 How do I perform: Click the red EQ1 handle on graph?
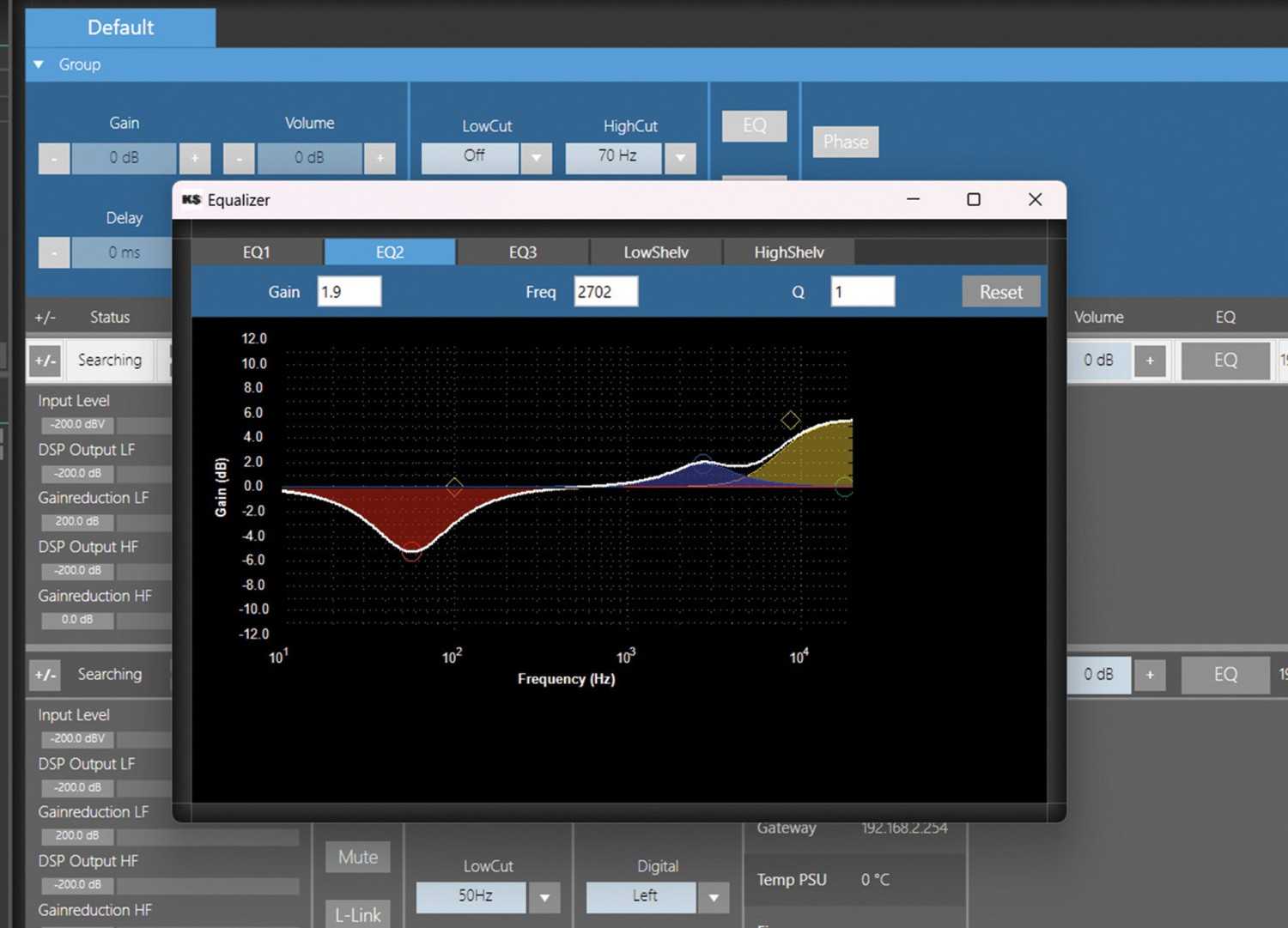coord(412,551)
